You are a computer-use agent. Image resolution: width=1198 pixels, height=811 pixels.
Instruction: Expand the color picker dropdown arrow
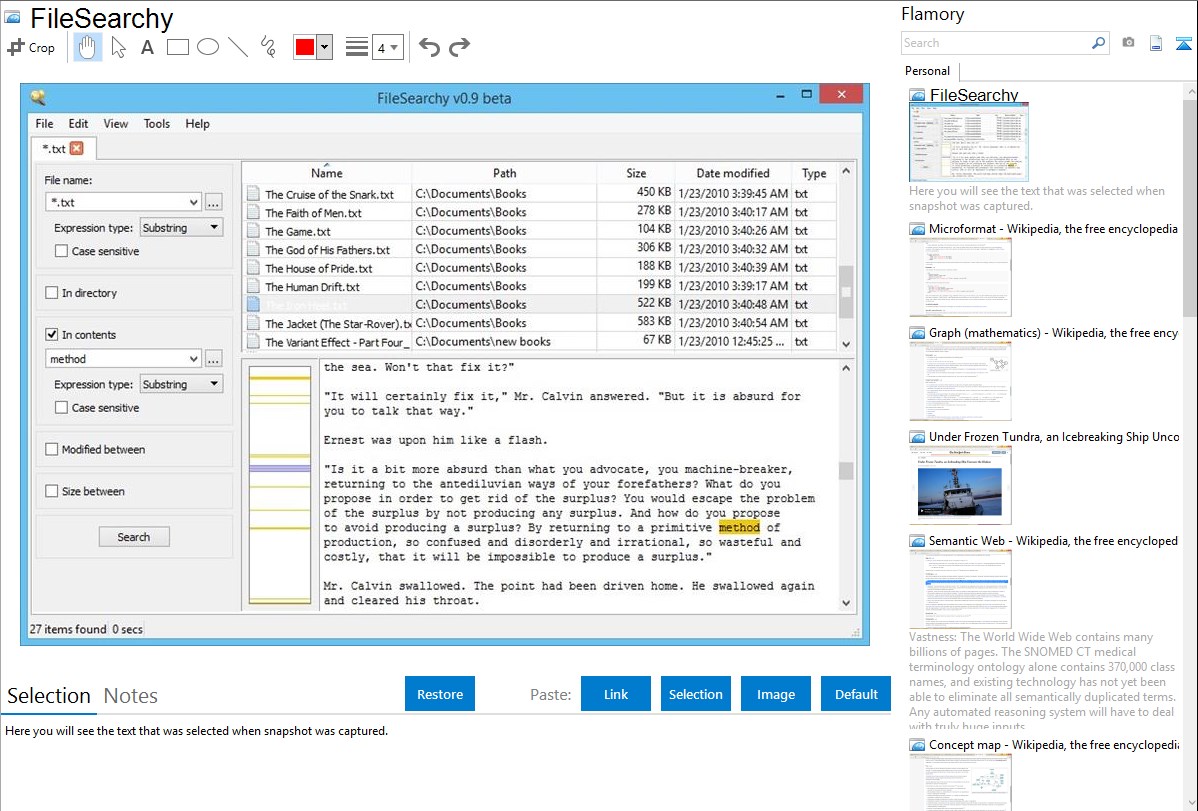coord(324,47)
